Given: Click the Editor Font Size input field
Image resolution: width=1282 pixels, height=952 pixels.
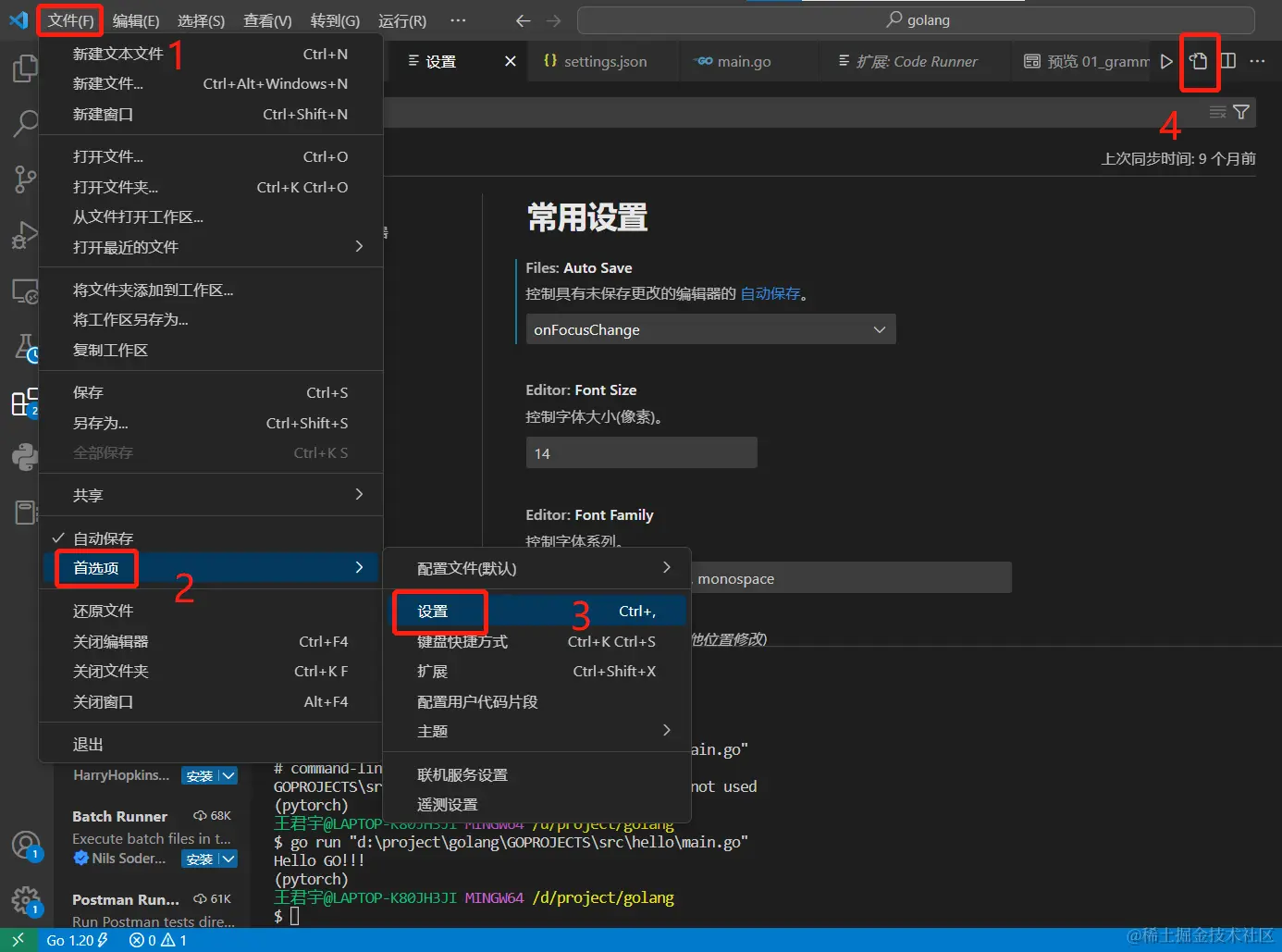Looking at the screenshot, I should tap(642, 453).
